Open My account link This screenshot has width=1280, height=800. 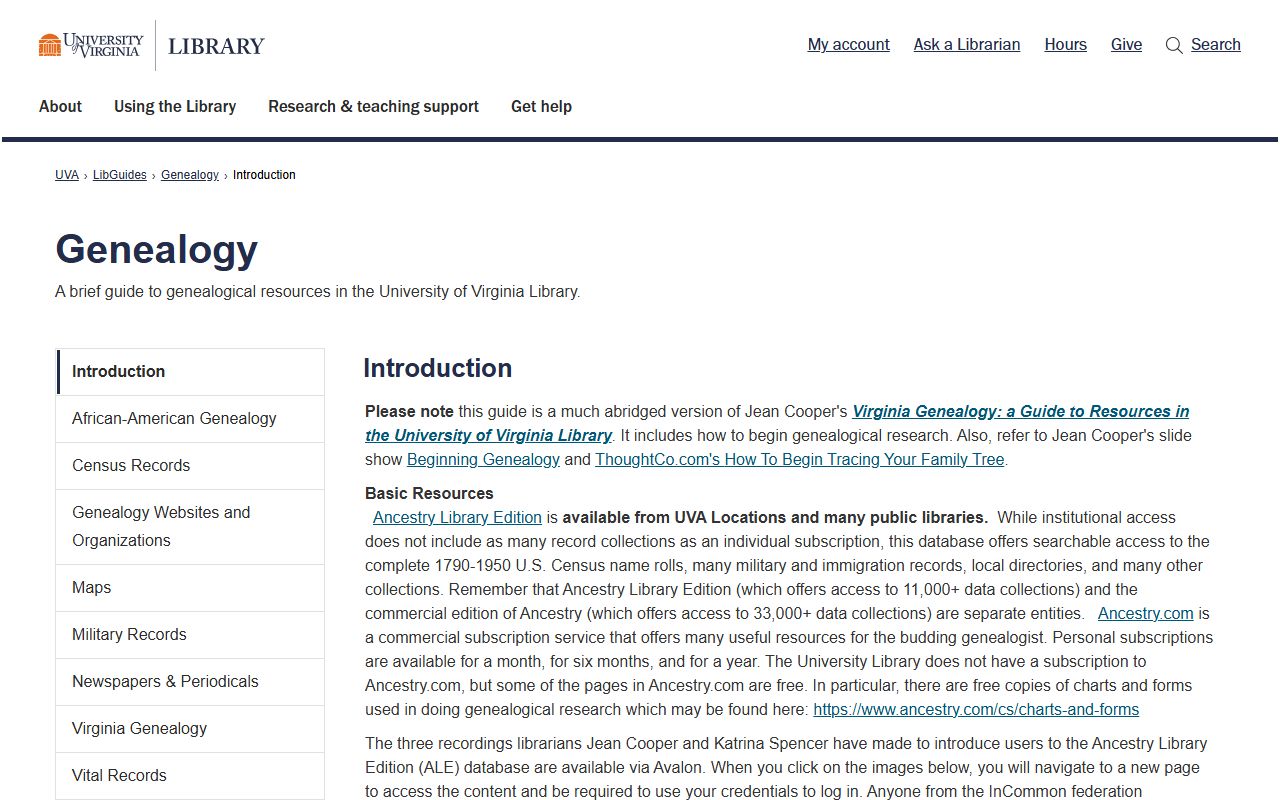(x=848, y=44)
